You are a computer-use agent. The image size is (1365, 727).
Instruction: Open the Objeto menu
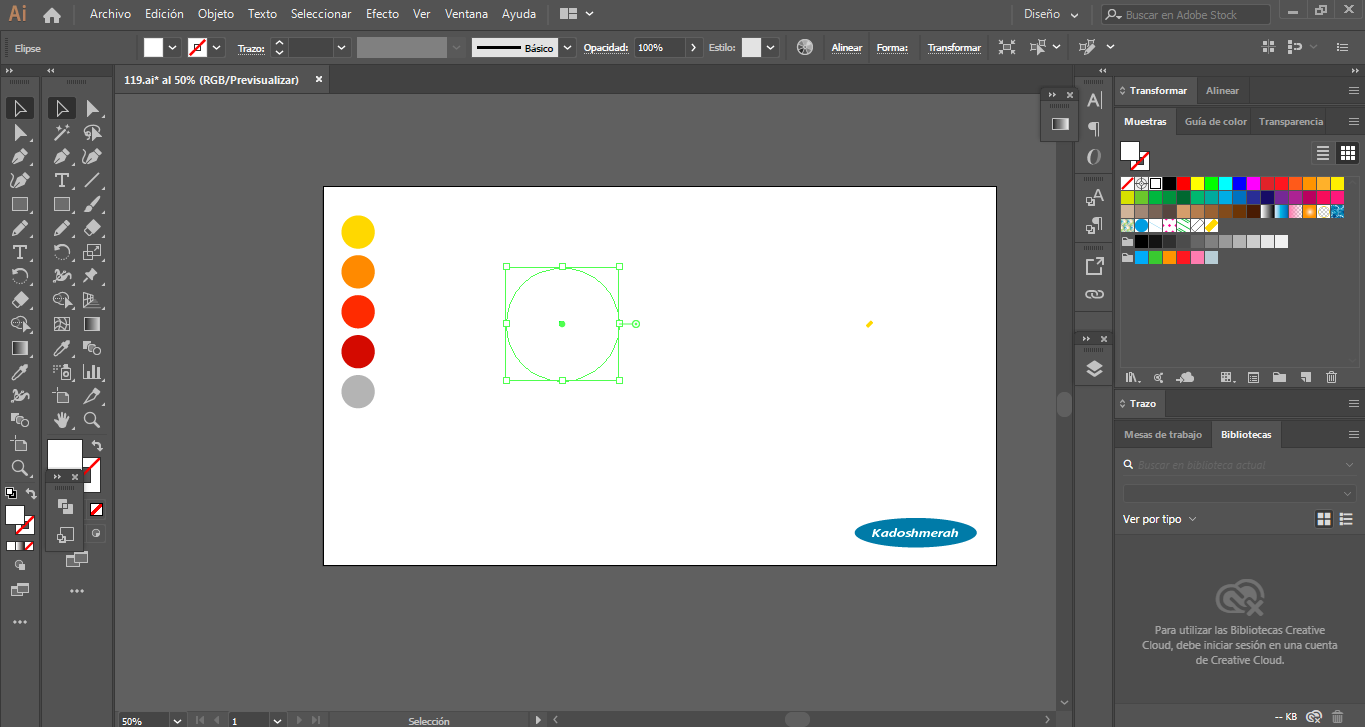[215, 15]
